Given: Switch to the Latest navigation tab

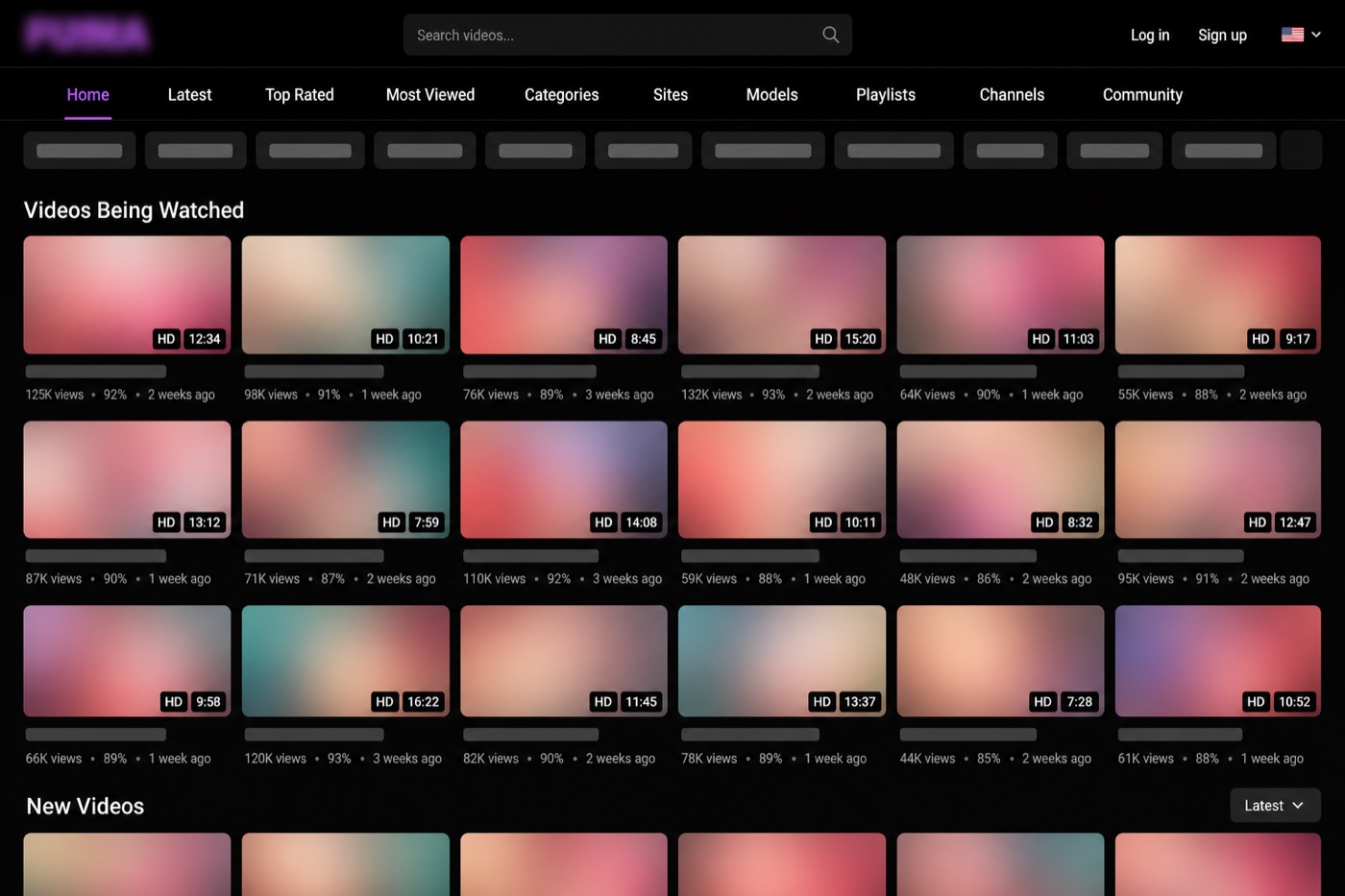Looking at the screenshot, I should [x=189, y=94].
